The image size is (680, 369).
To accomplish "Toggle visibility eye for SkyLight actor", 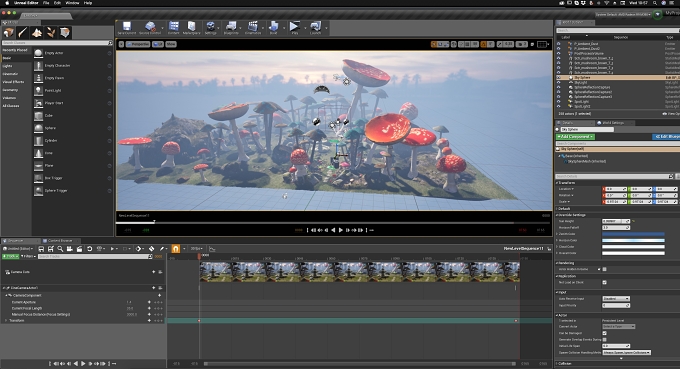I will click(x=559, y=82).
